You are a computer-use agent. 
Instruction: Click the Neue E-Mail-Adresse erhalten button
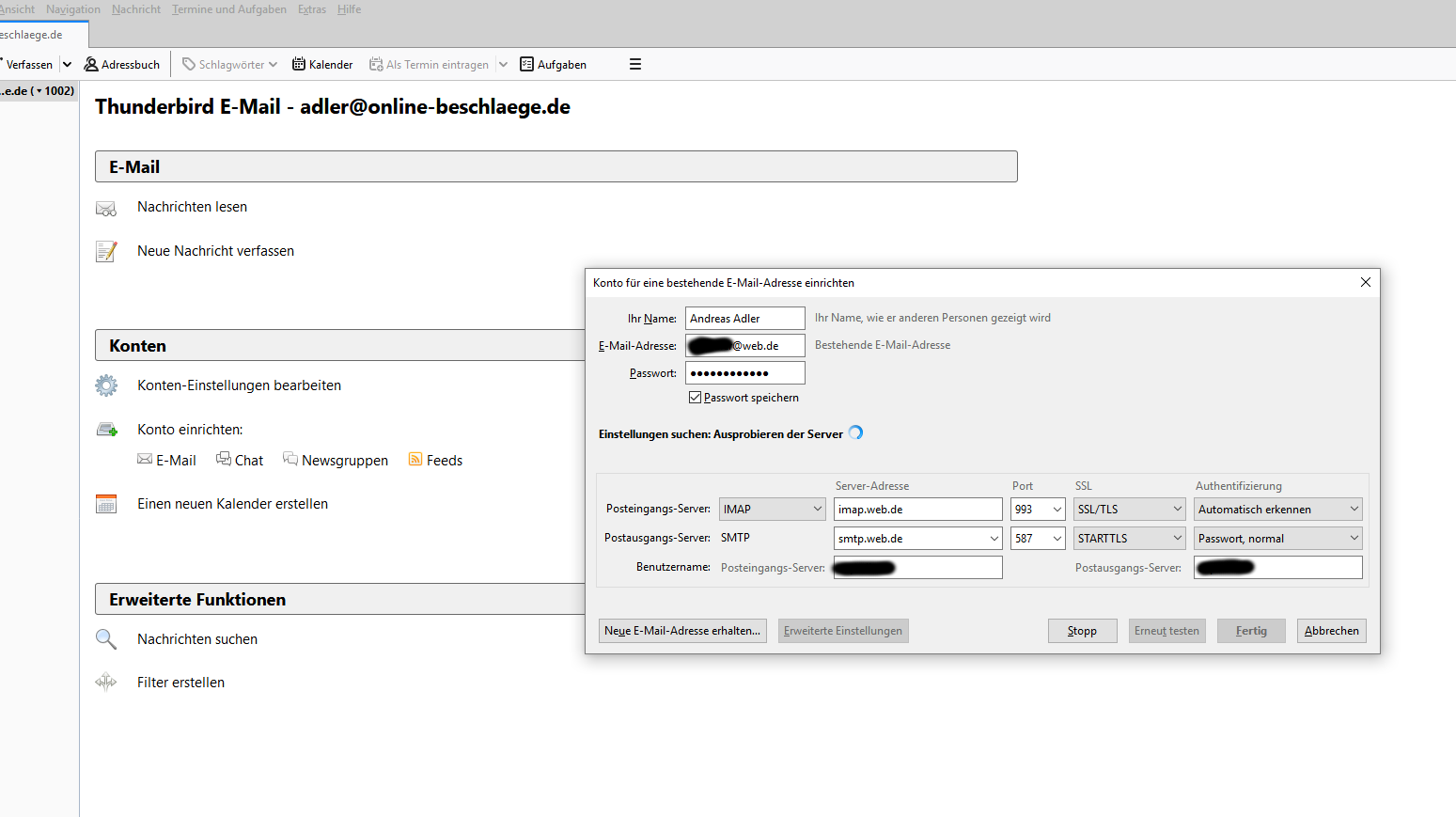682,631
